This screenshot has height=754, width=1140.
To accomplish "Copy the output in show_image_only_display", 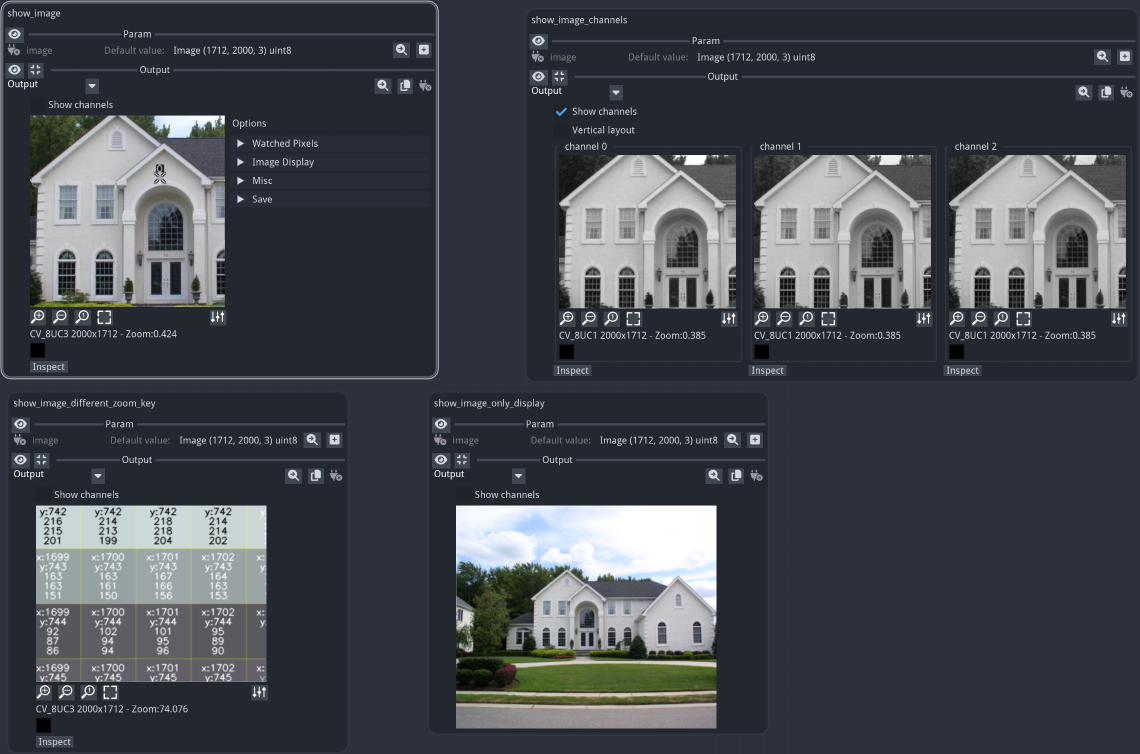I will 736,476.
